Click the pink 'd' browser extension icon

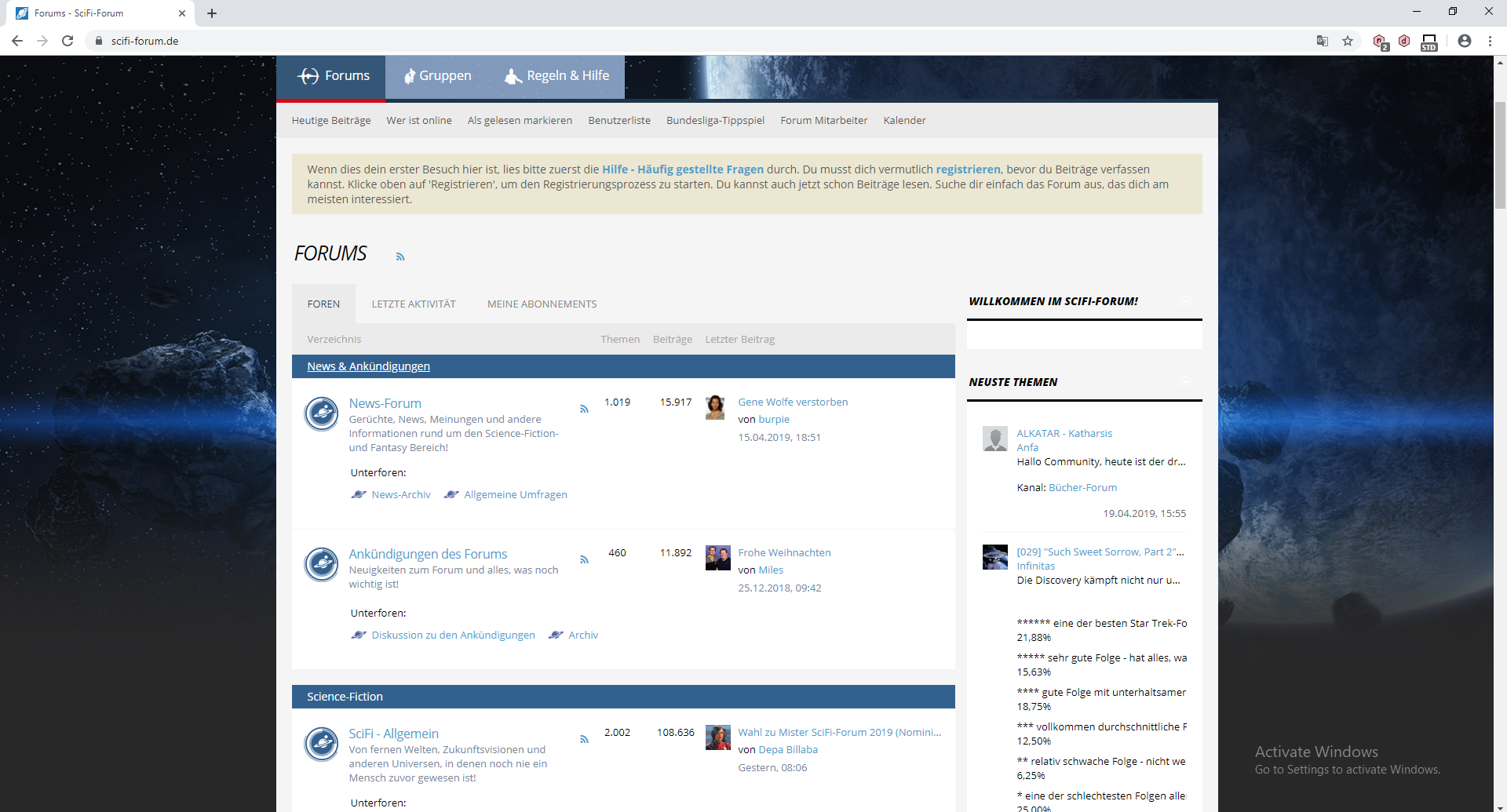(1404, 41)
